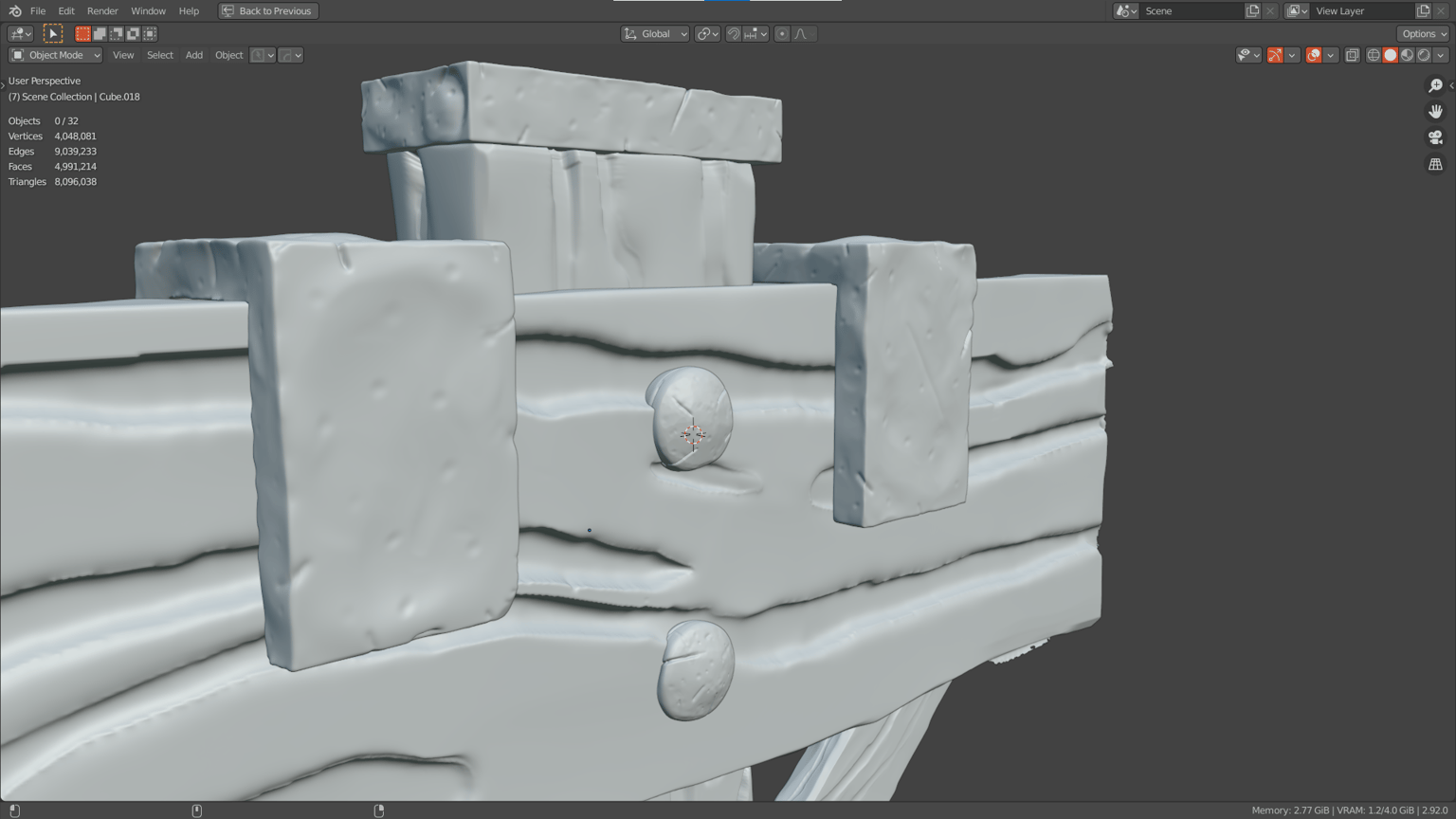Open the scene browse dropdown icon
The width and height of the screenshot is (1456, 819).
coord(1126,10)
